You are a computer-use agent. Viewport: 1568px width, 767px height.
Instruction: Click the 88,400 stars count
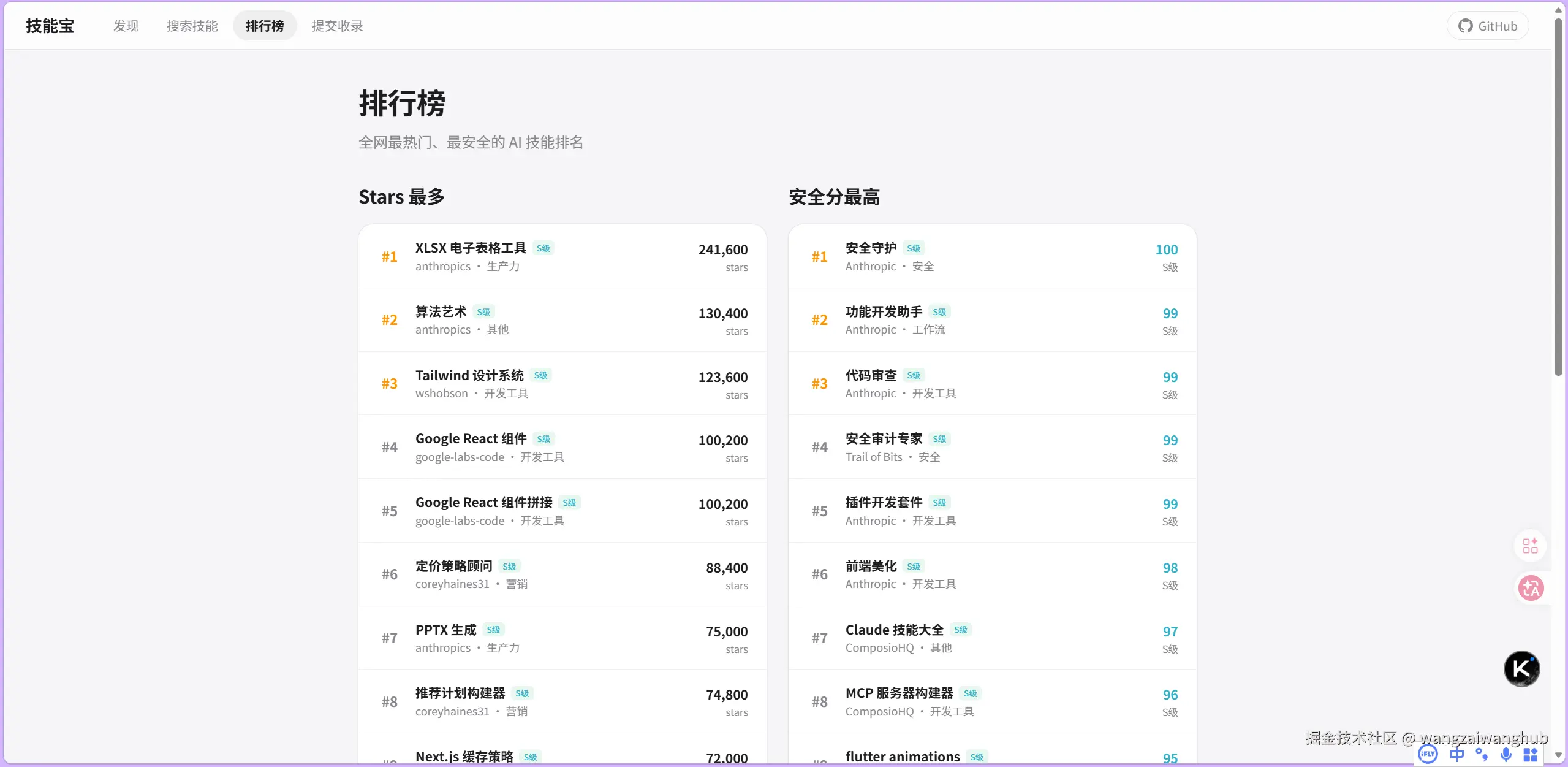pyautogui.click(x=727, y=568)
